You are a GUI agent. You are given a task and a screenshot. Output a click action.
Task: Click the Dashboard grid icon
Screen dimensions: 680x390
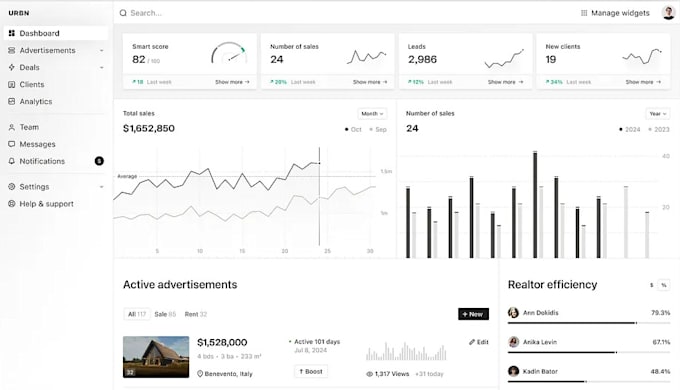(x=12, y=33)
